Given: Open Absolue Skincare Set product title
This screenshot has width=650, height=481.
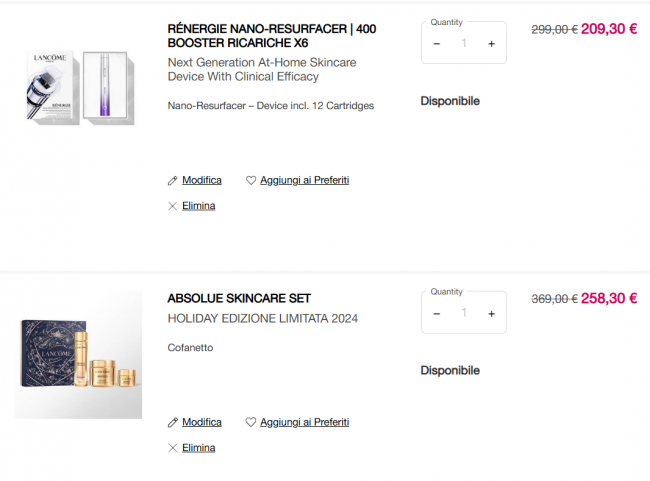Looking at the screenshot, I should [x=239, y=298].
